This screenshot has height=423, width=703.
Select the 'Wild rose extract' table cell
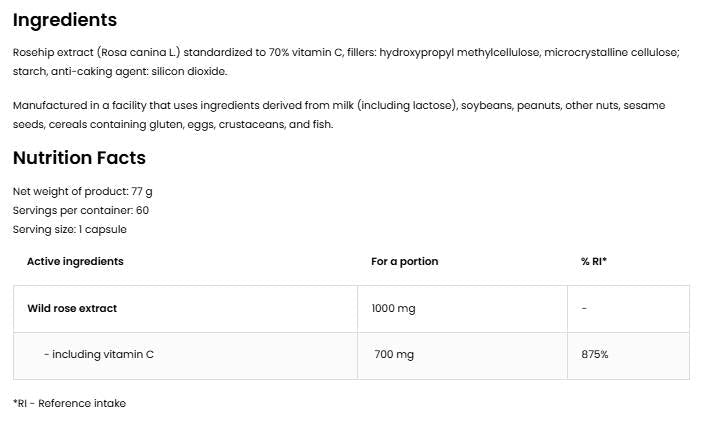pyautogui.click(x=72, y=308)
